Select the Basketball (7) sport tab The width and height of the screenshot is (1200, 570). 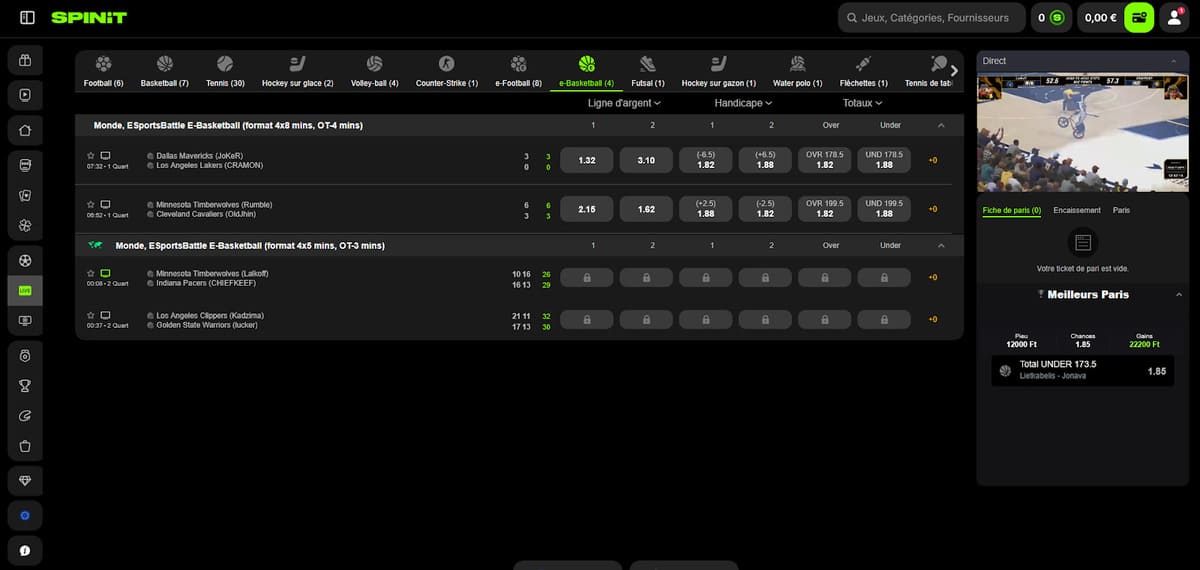point(165,71)
